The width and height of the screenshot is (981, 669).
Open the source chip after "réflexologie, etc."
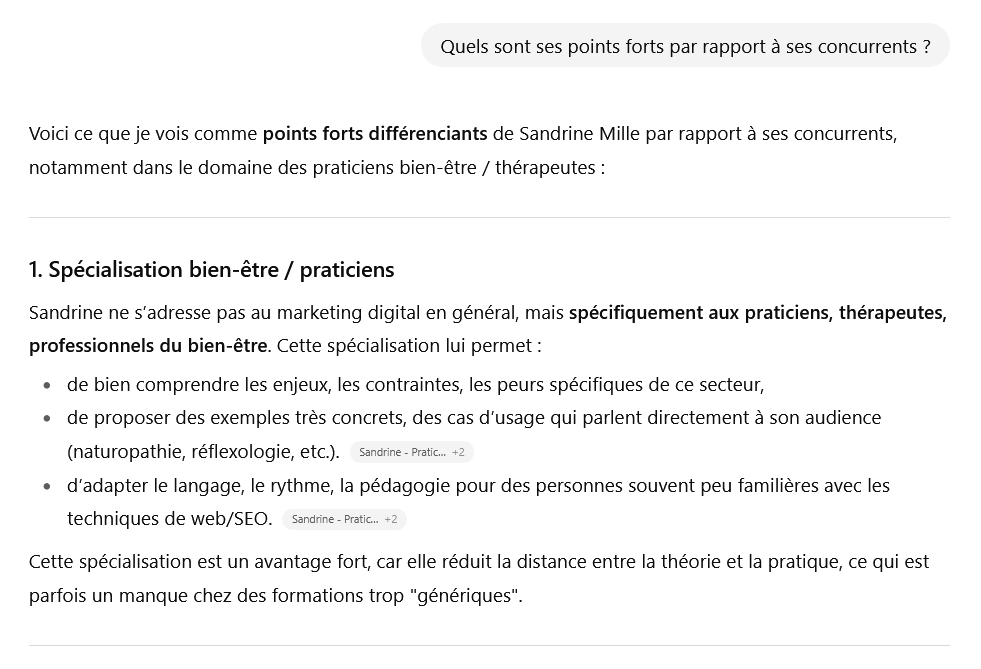401,452
